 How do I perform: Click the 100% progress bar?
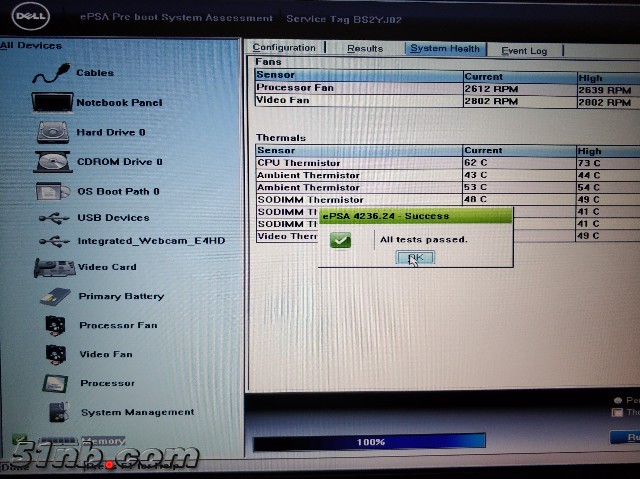click(x=369, y=441)
